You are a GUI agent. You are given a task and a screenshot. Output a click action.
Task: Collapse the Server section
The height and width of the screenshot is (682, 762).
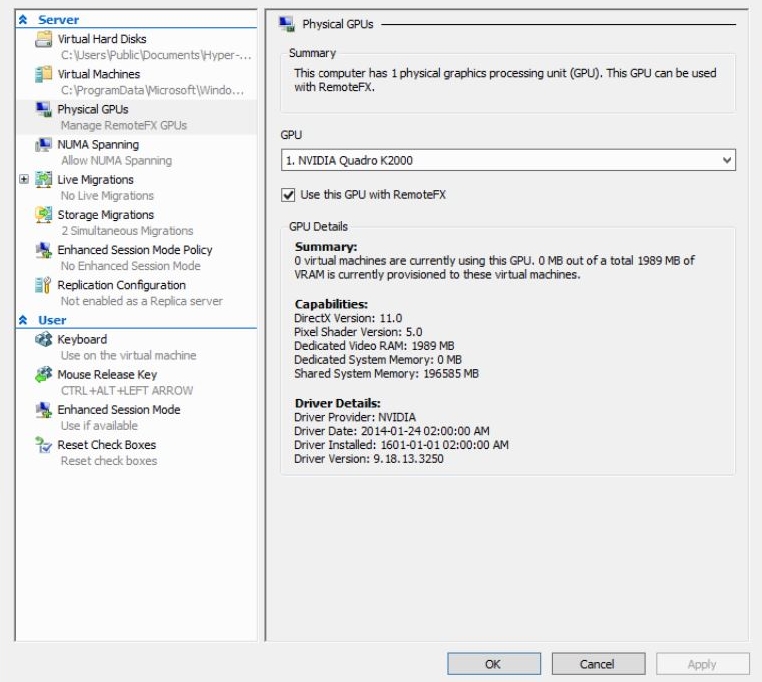point(23,19)
